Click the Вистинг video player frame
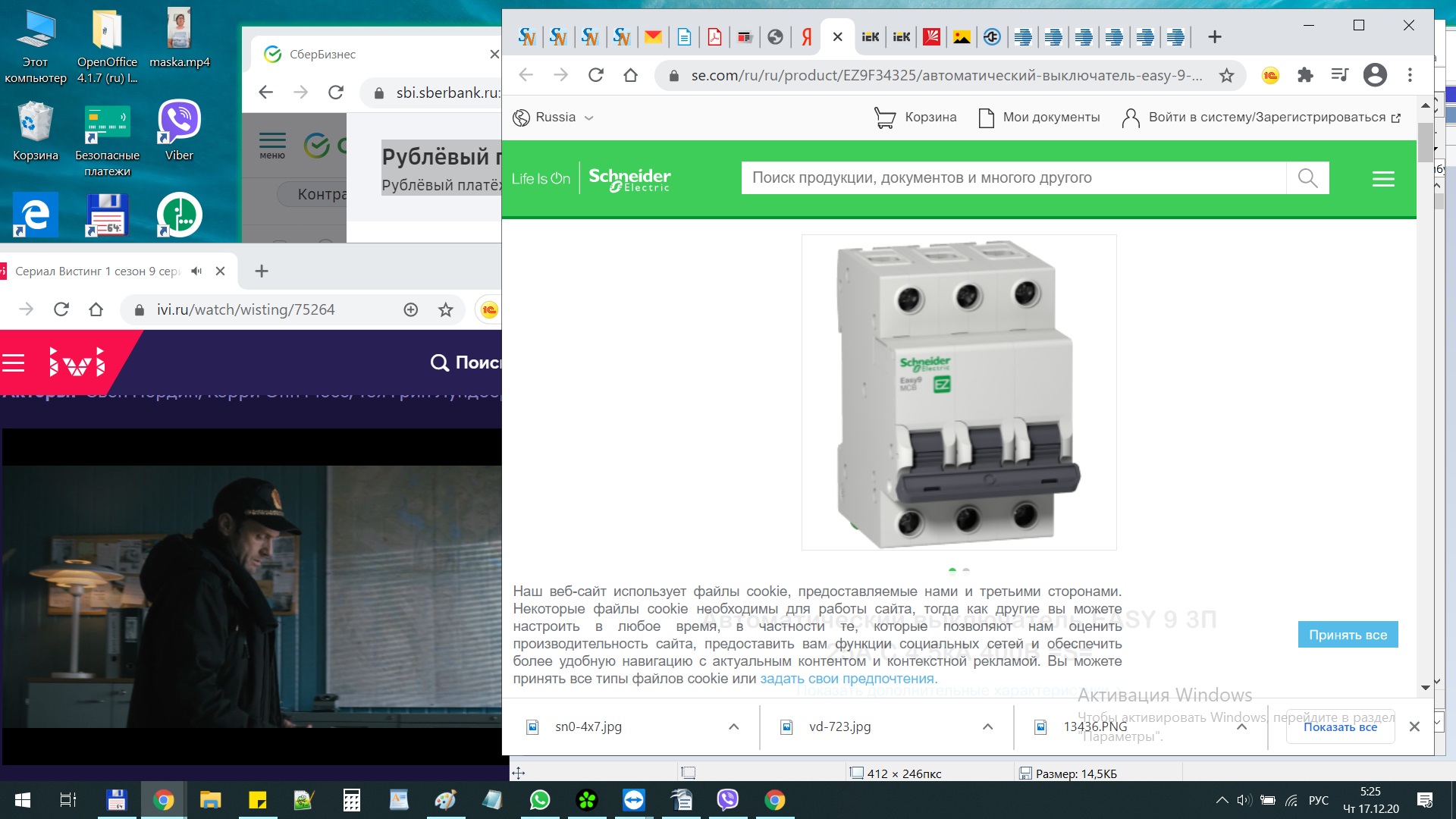 252,596
